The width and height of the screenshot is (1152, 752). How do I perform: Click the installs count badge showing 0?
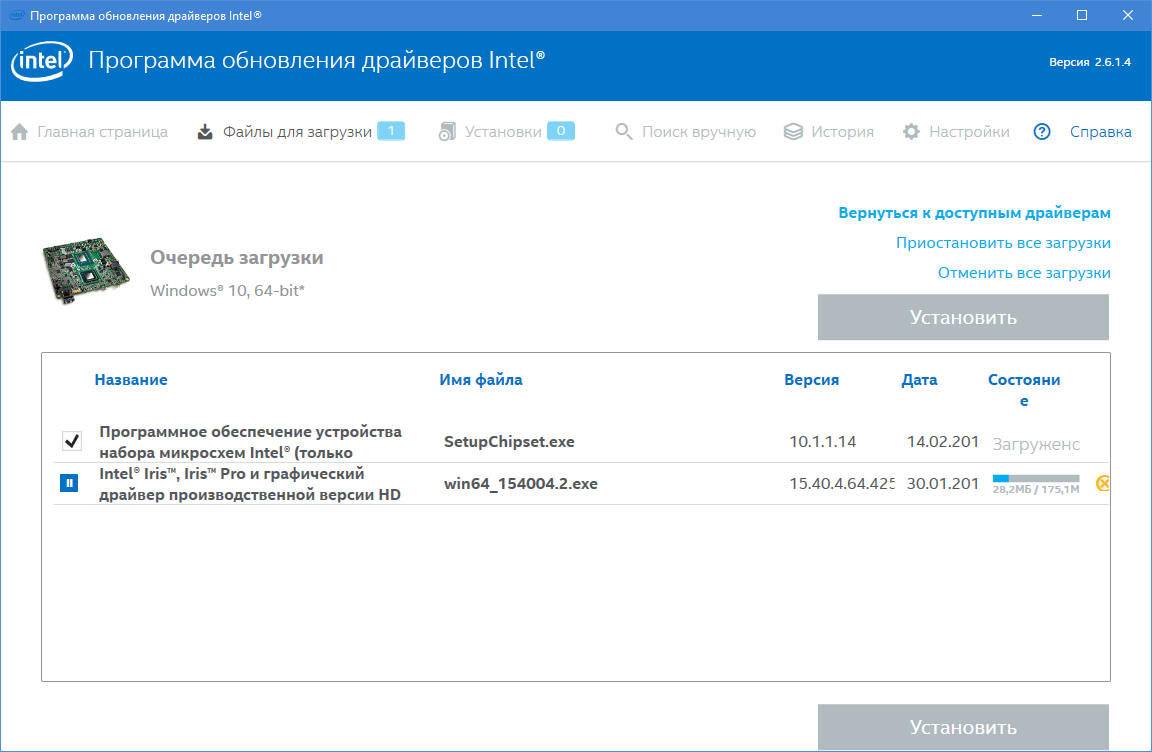tap(561, 131)
